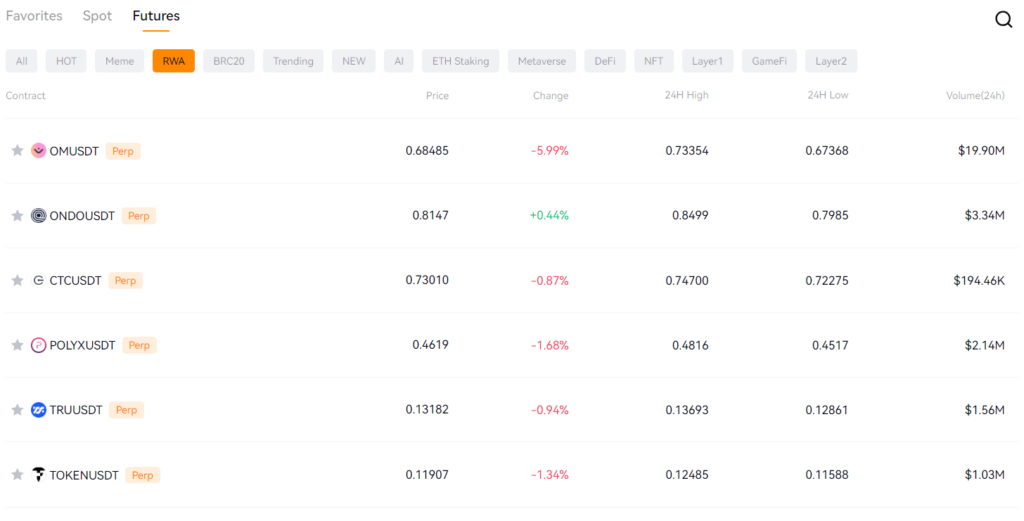The width and height of the screenshot is (1024, 521).
Task: Click the TRUUSDT coin logo
Action: click(x=39, y=410)
